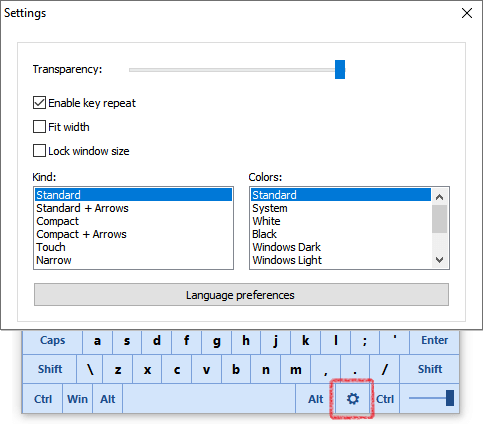
Task: Click the Colors list scroll up arrow
Action: [439, 197]
